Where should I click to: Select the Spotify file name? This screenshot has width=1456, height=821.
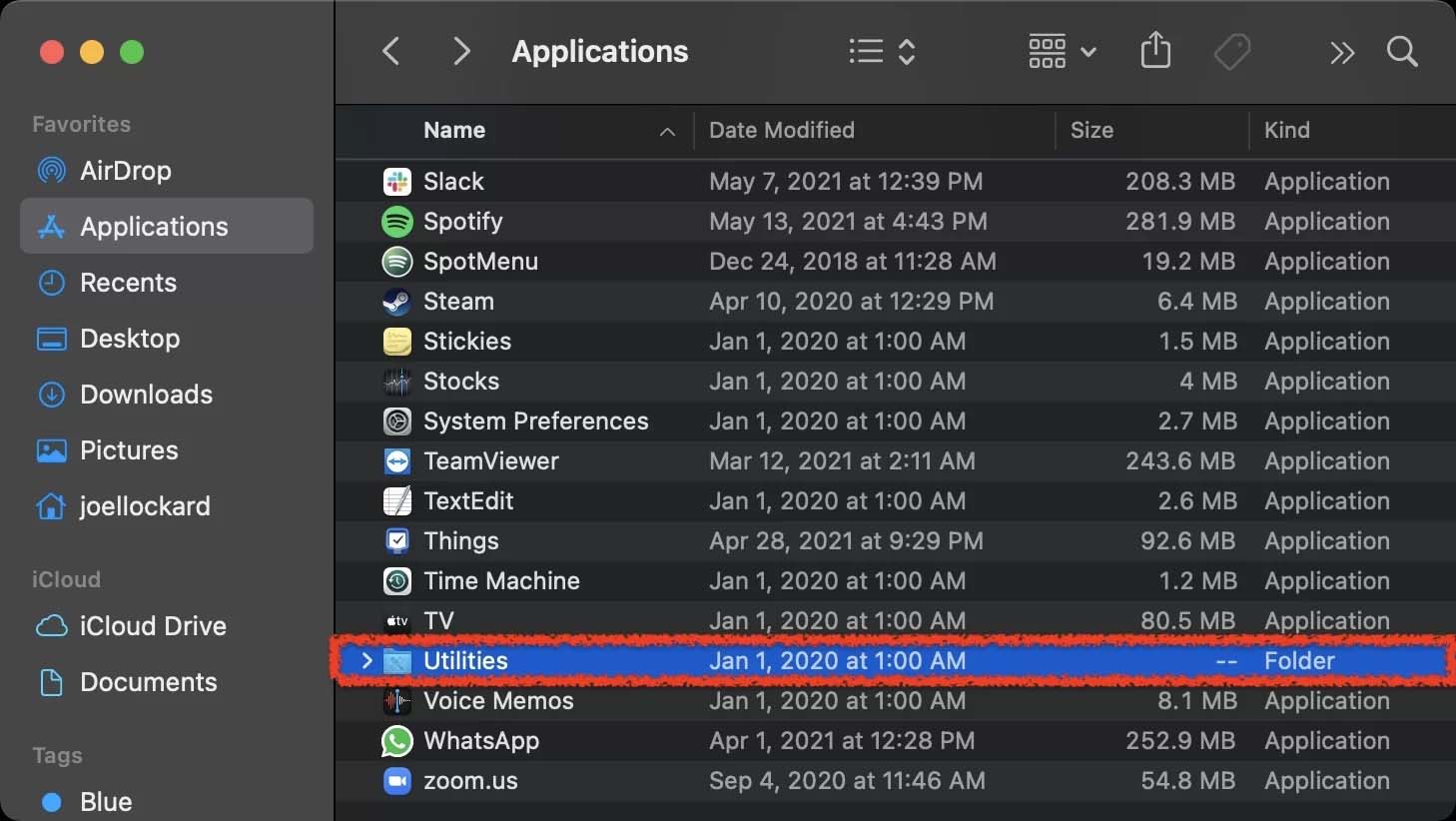pyautogui.click(x=463, y=222)
